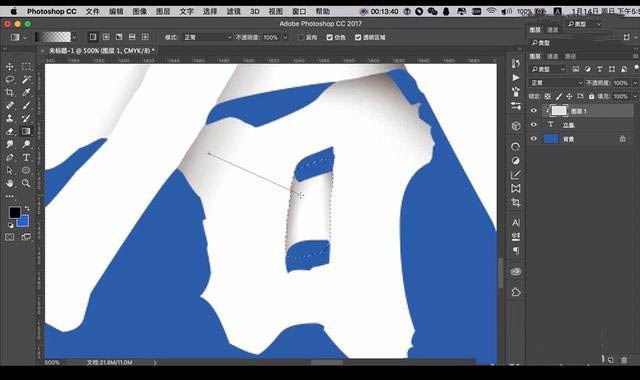Screen dimensions: 640x380
Task: Delete layer trash icon
Action: pos(624,360)
